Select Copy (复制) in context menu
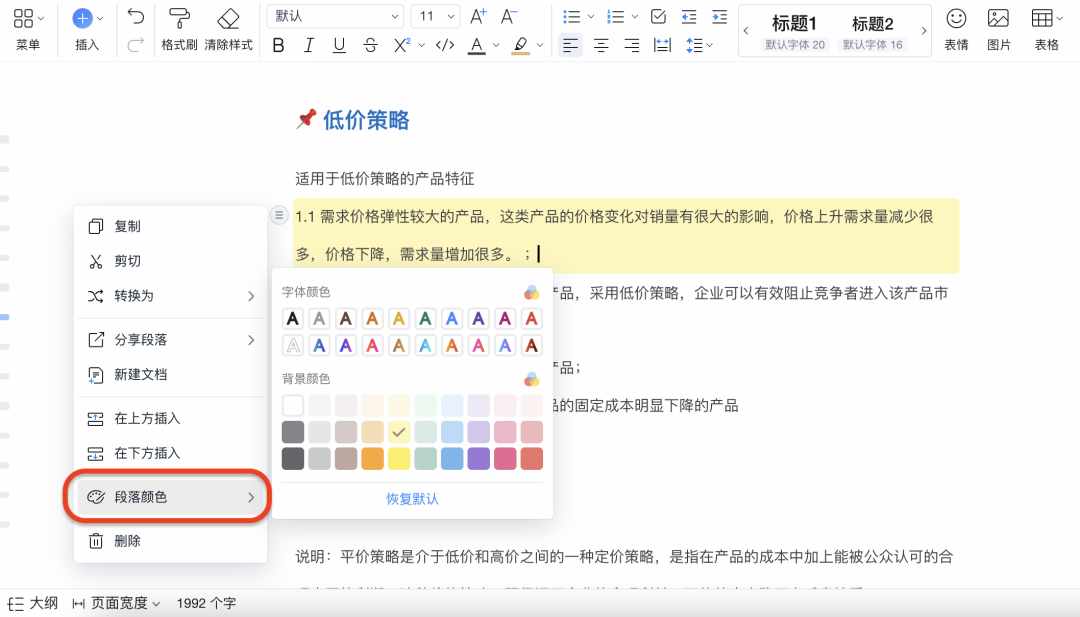 point(127,227)
